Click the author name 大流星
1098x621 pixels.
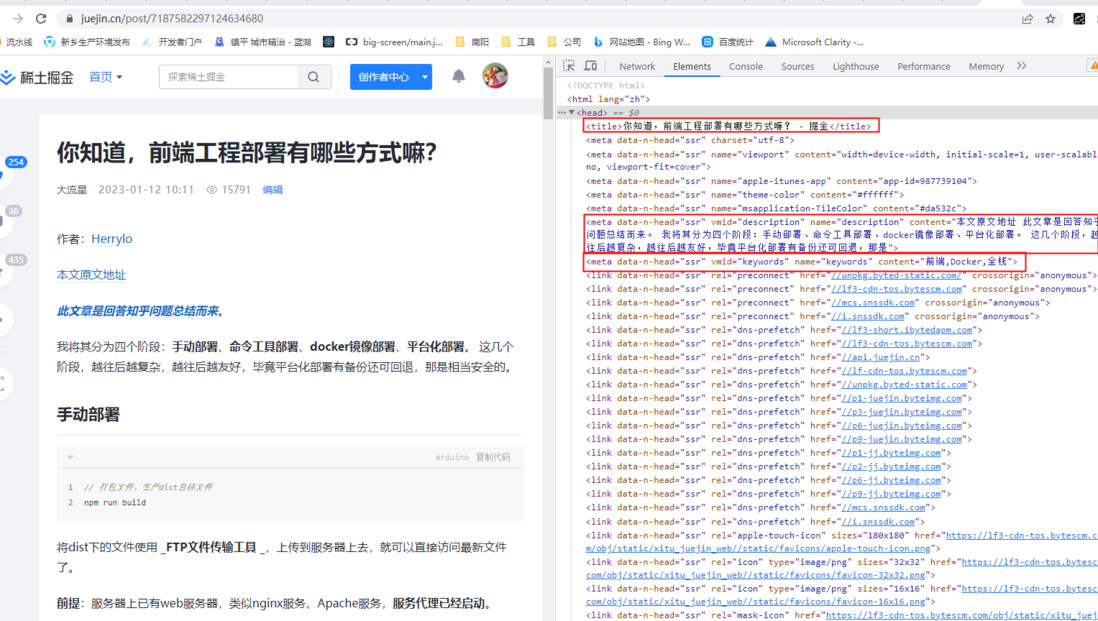[71, 190]
